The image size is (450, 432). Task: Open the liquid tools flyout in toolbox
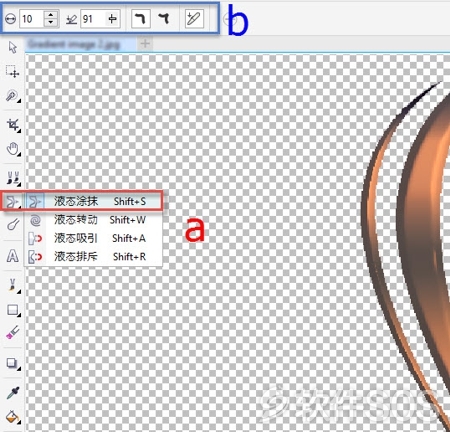pyautogui.click(x=13, y=201)
